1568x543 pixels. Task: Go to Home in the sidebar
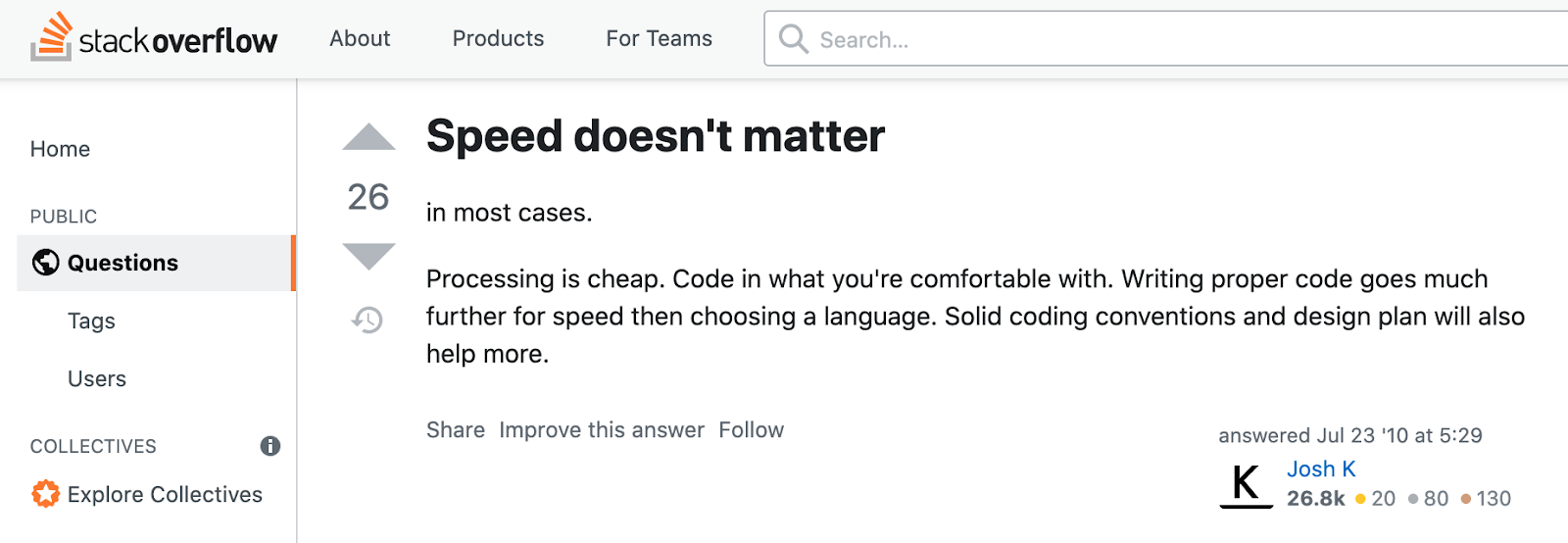(x=60, y=149)
